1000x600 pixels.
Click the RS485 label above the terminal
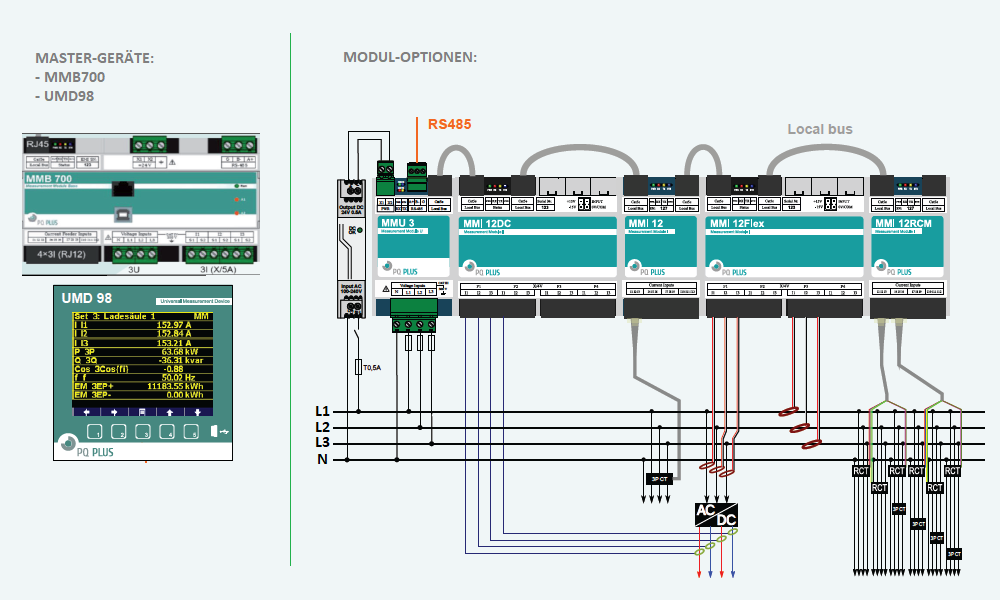point(448,125)
